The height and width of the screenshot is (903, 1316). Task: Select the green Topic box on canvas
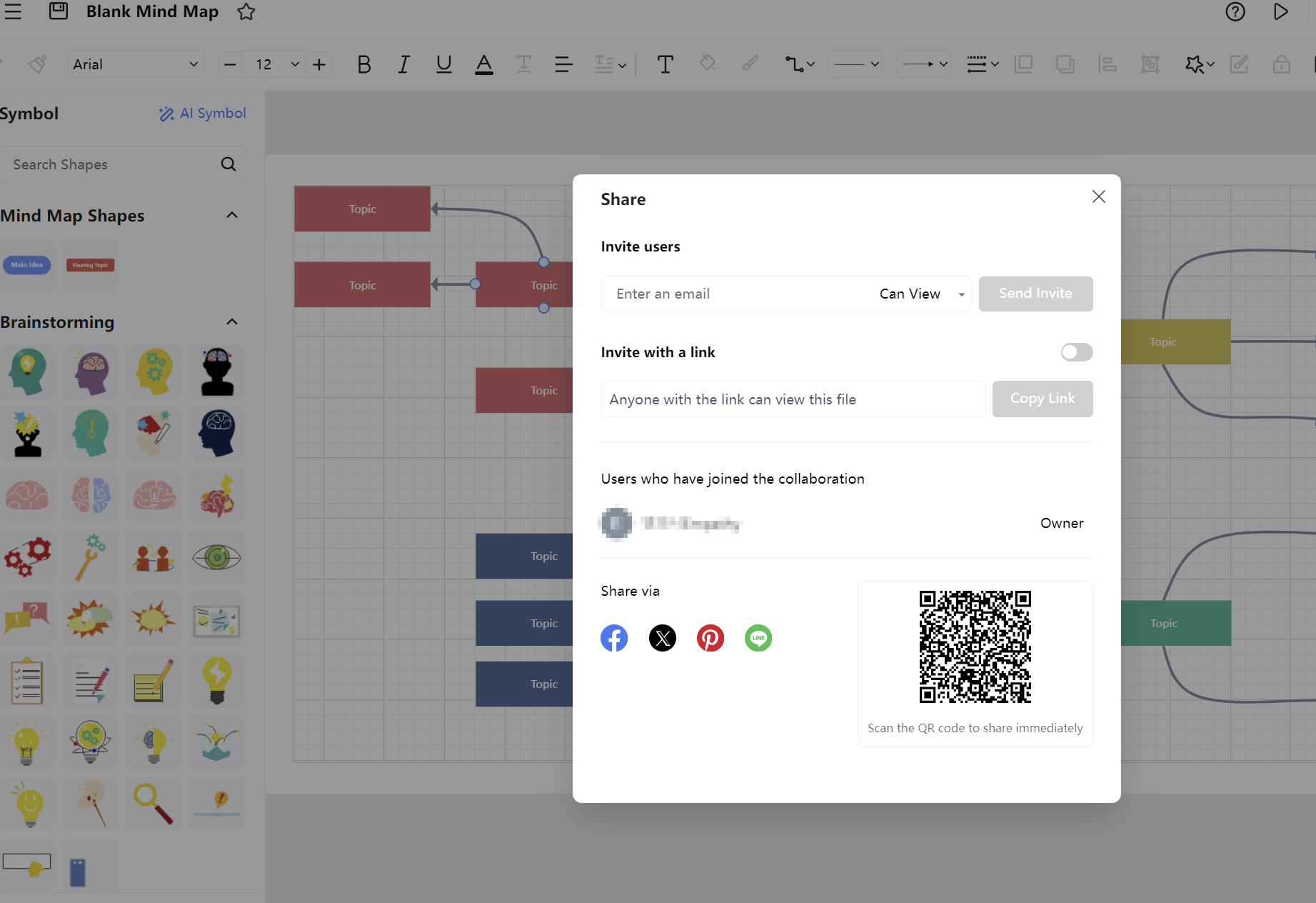point(1175,623)
